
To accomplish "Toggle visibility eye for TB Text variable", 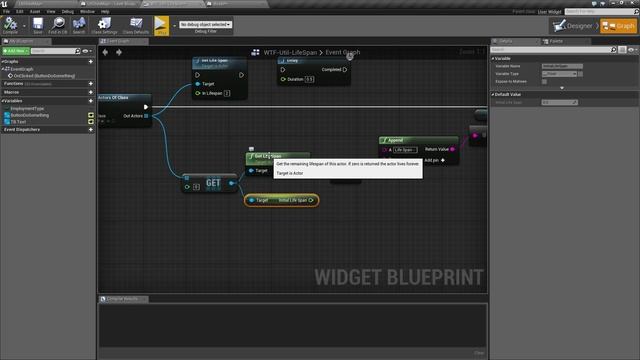I will [x=91, y=122].
